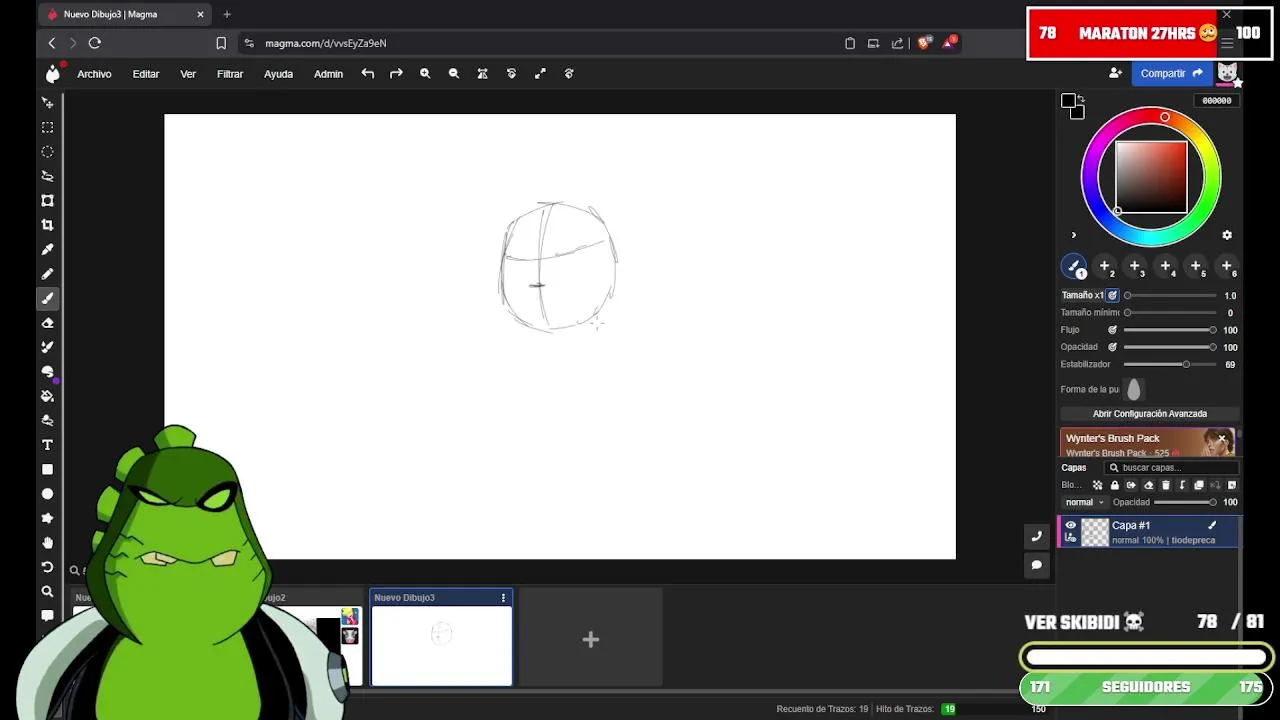Toggle layer lock padlock icon
Screen dimensions: 1280x720
point(1114,485)
